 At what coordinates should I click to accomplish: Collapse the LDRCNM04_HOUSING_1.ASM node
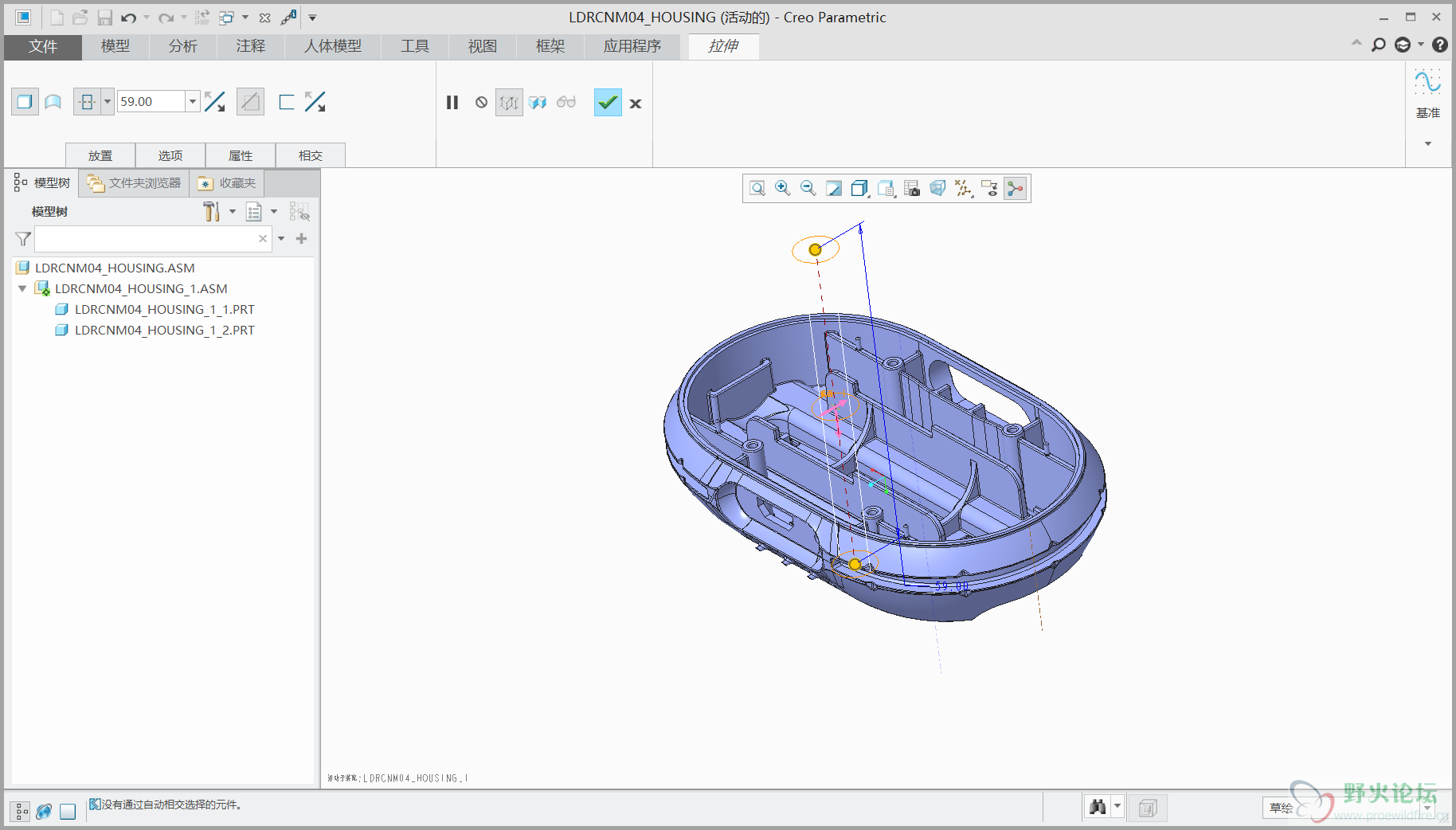pyautogui.click(x=22, y=288)
